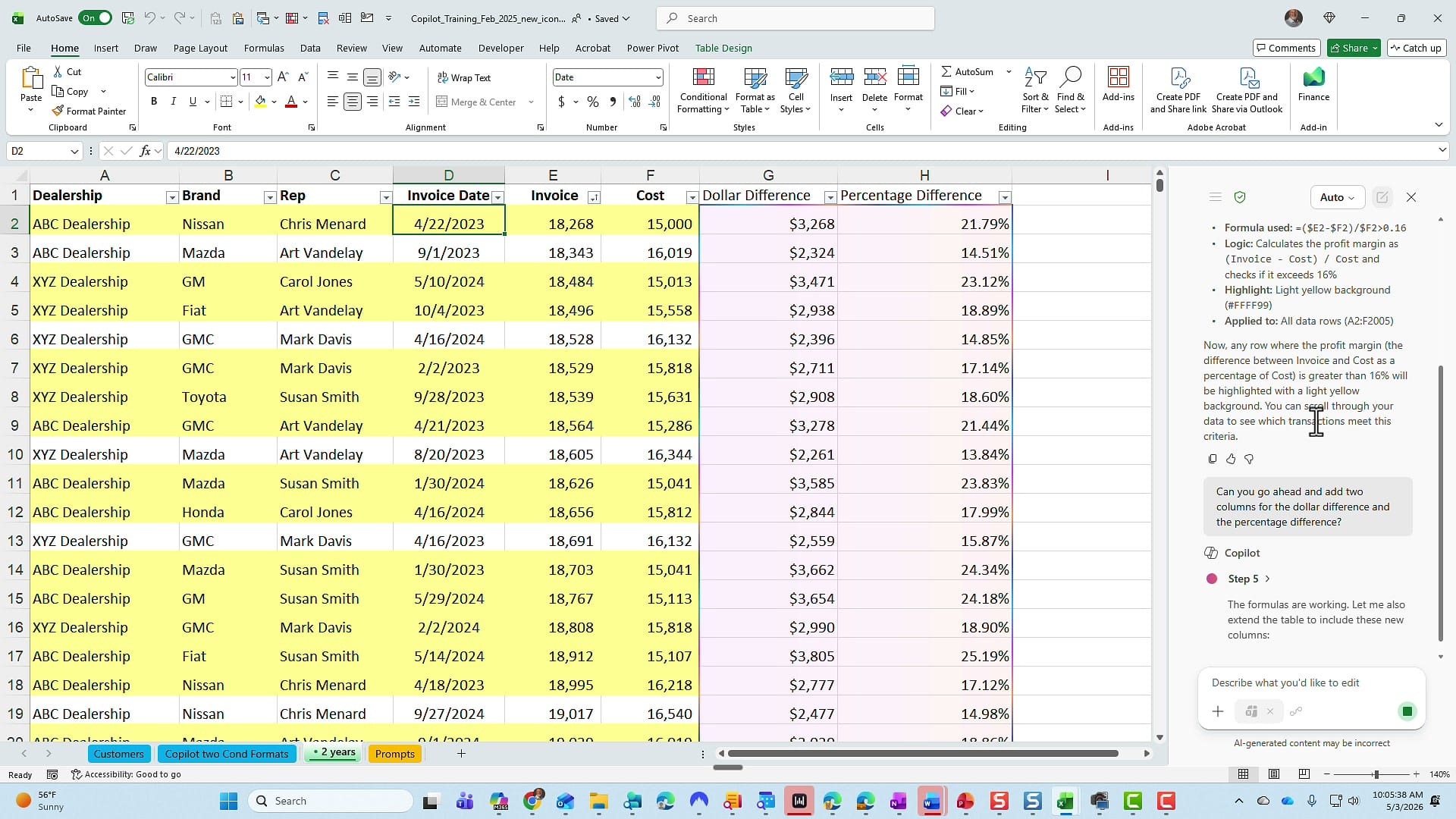Click AutoSum button

pos(968,71)
